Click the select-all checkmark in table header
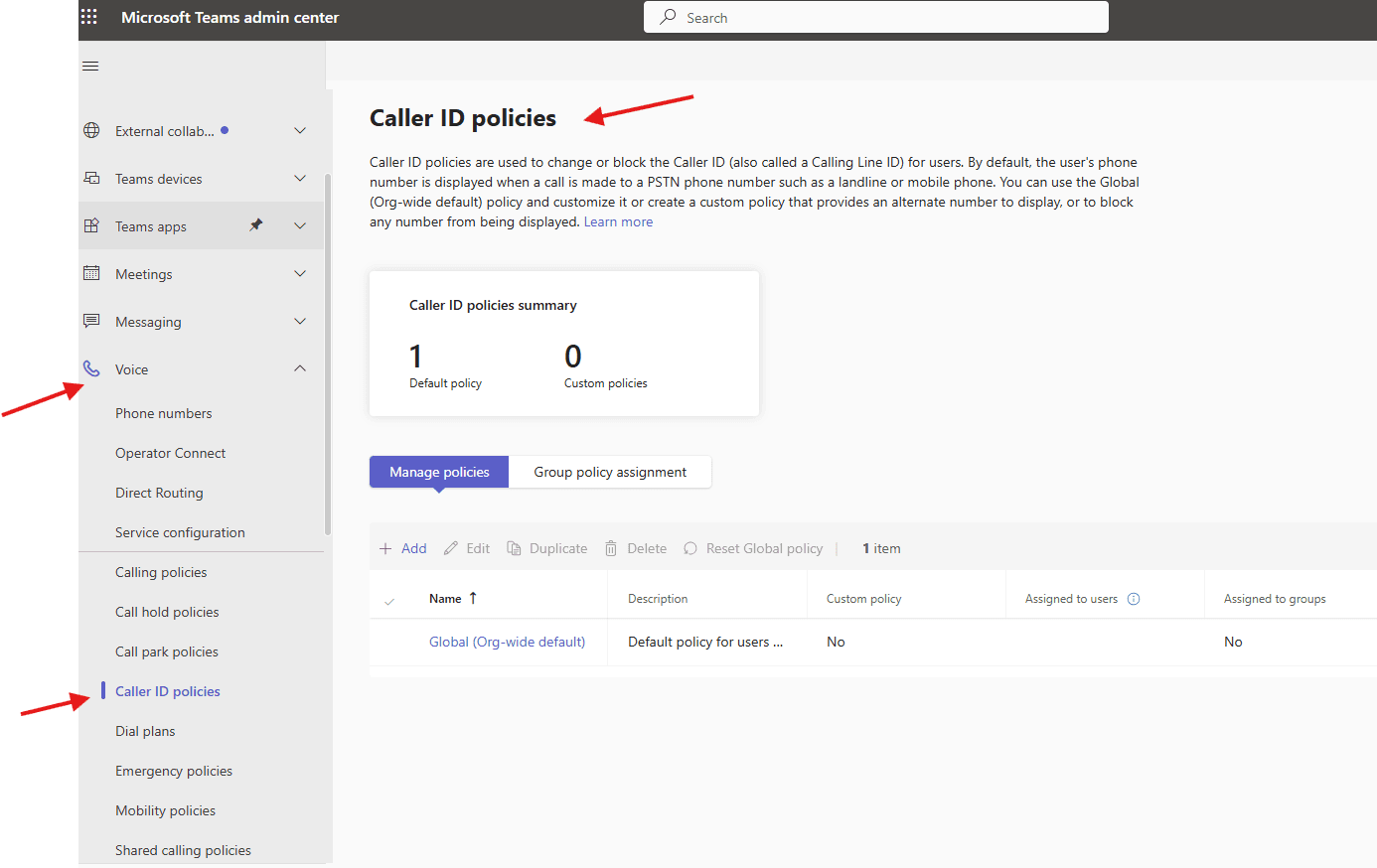Viewport: 1377px width, 868px height. pyautogui.click(x=390, y=598)
